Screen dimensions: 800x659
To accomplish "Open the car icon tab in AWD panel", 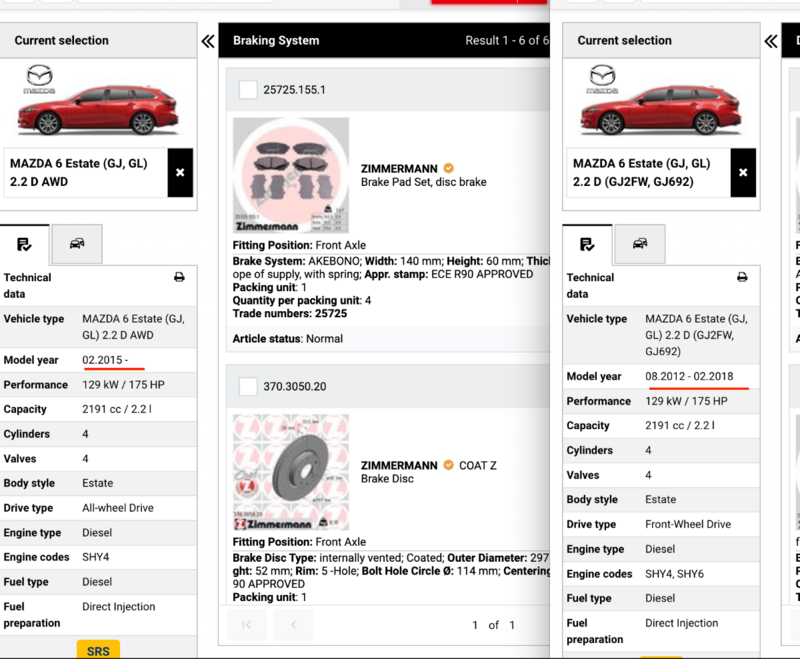I will coord(77,243).
